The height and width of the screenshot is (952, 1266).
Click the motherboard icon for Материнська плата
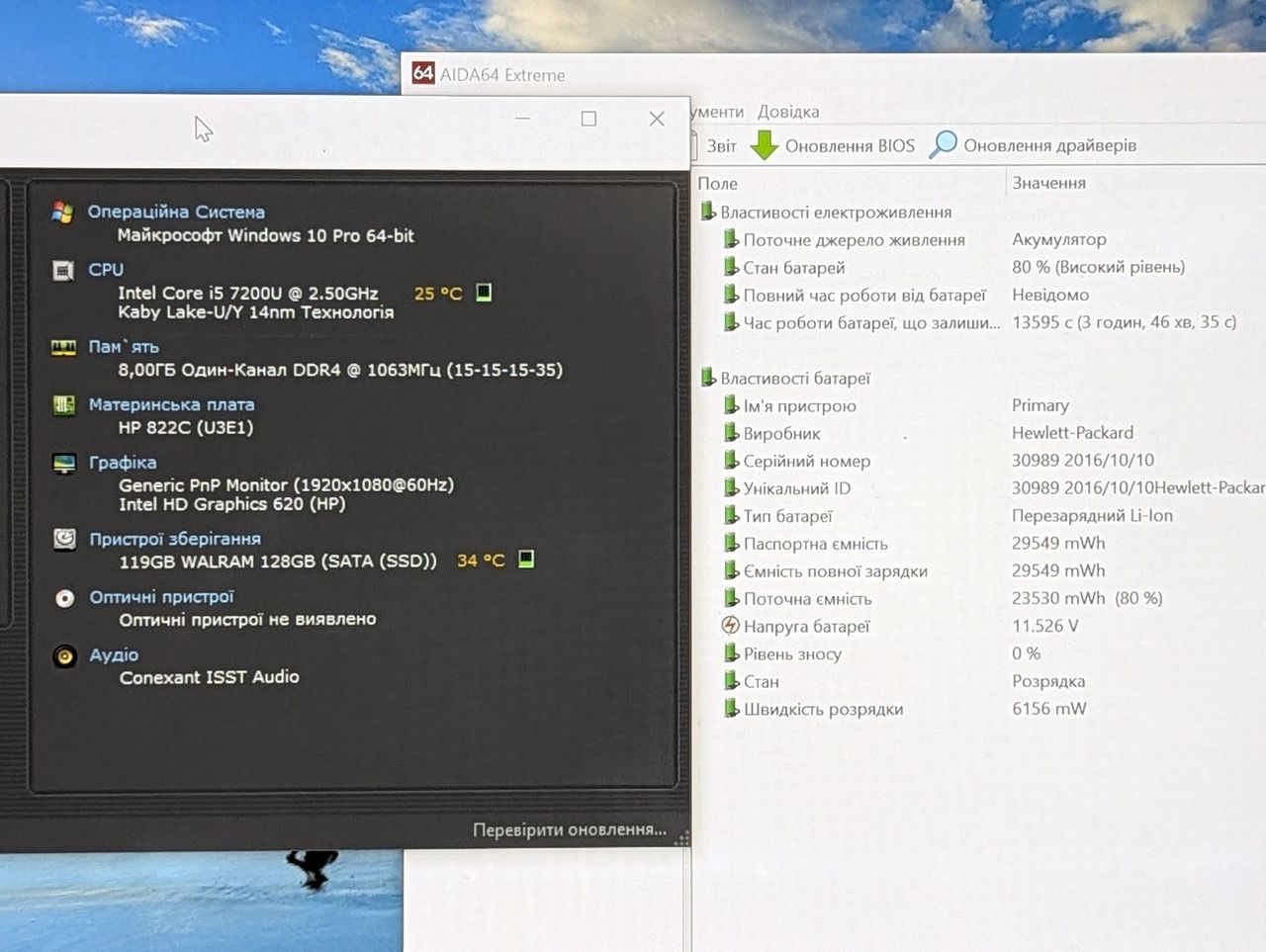pyautogui.click(x=63, y=405)
